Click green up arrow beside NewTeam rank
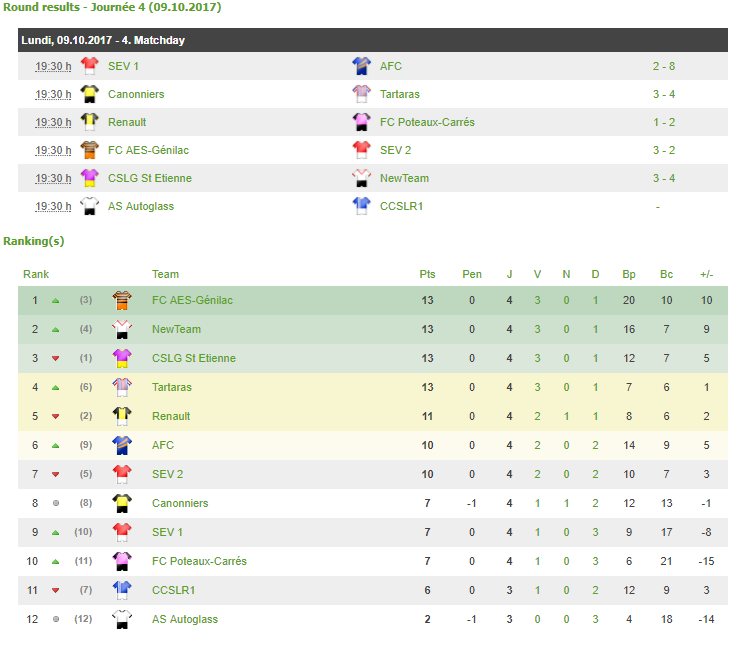Screen dimensions: 737x652 point(55,330)
